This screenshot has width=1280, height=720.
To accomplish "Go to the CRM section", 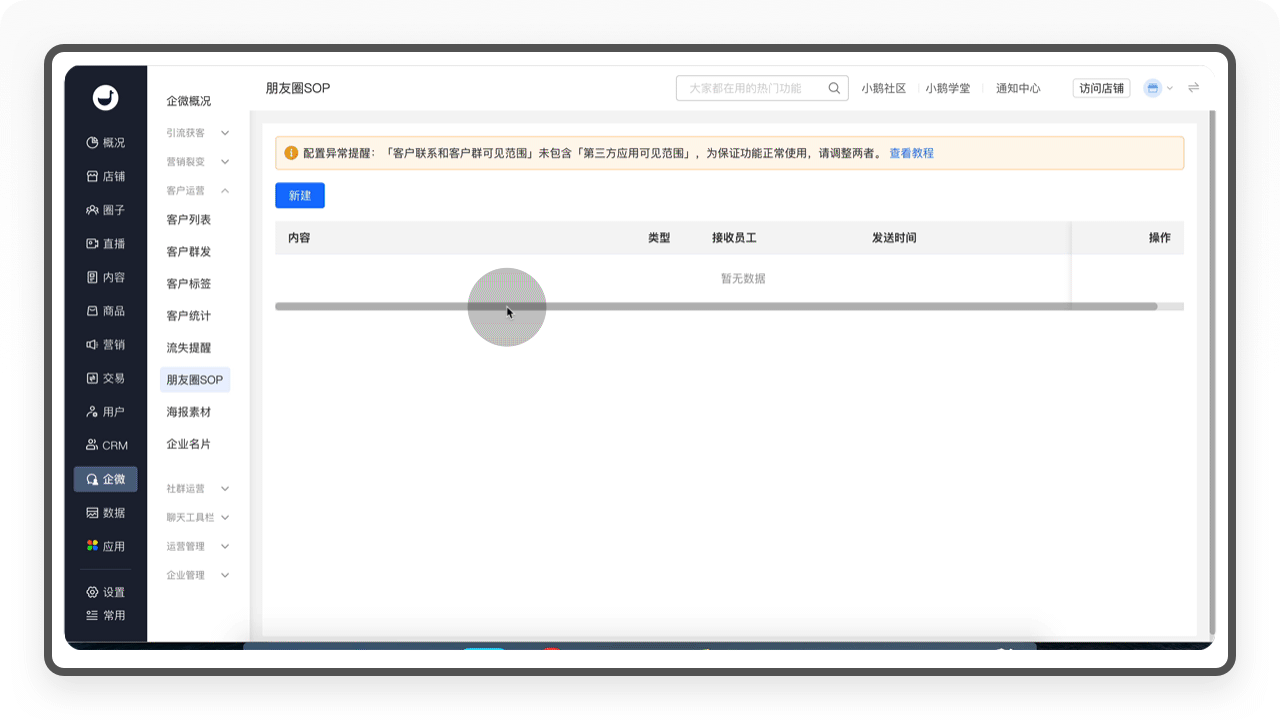I will (x=105, y=446).
